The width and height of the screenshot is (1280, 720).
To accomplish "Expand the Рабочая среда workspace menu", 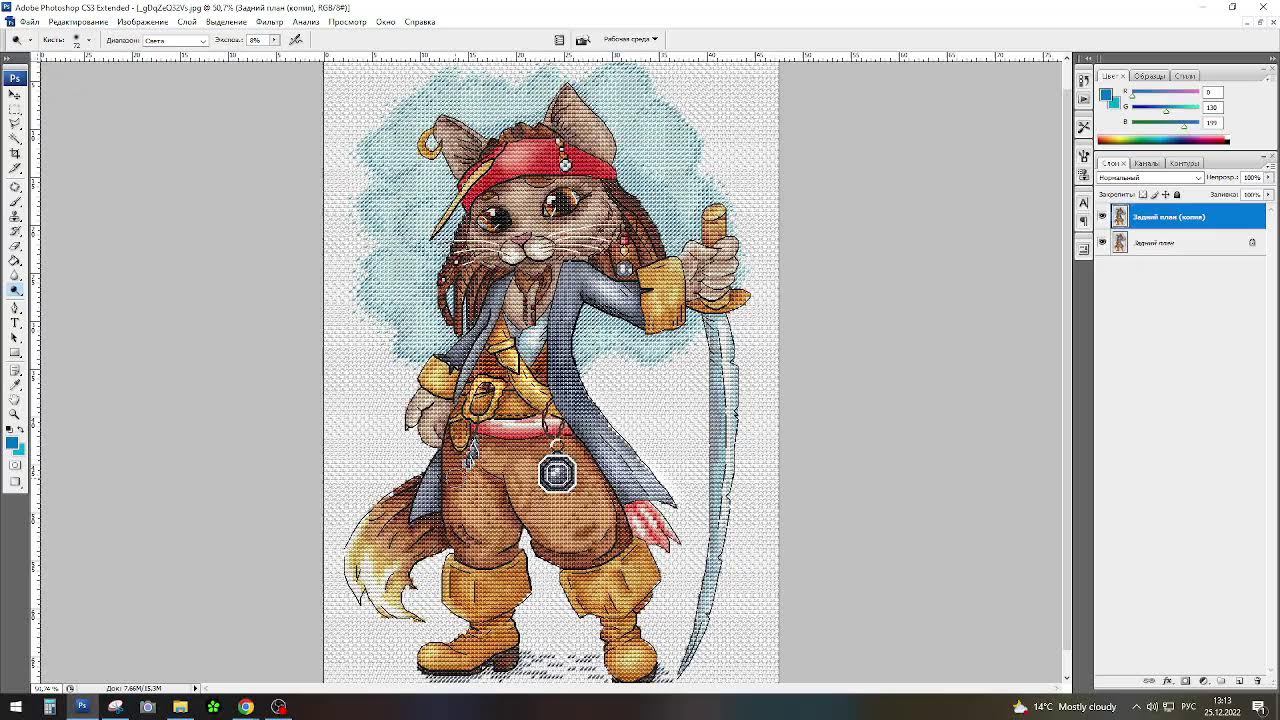I will click(x=630, y=39).
